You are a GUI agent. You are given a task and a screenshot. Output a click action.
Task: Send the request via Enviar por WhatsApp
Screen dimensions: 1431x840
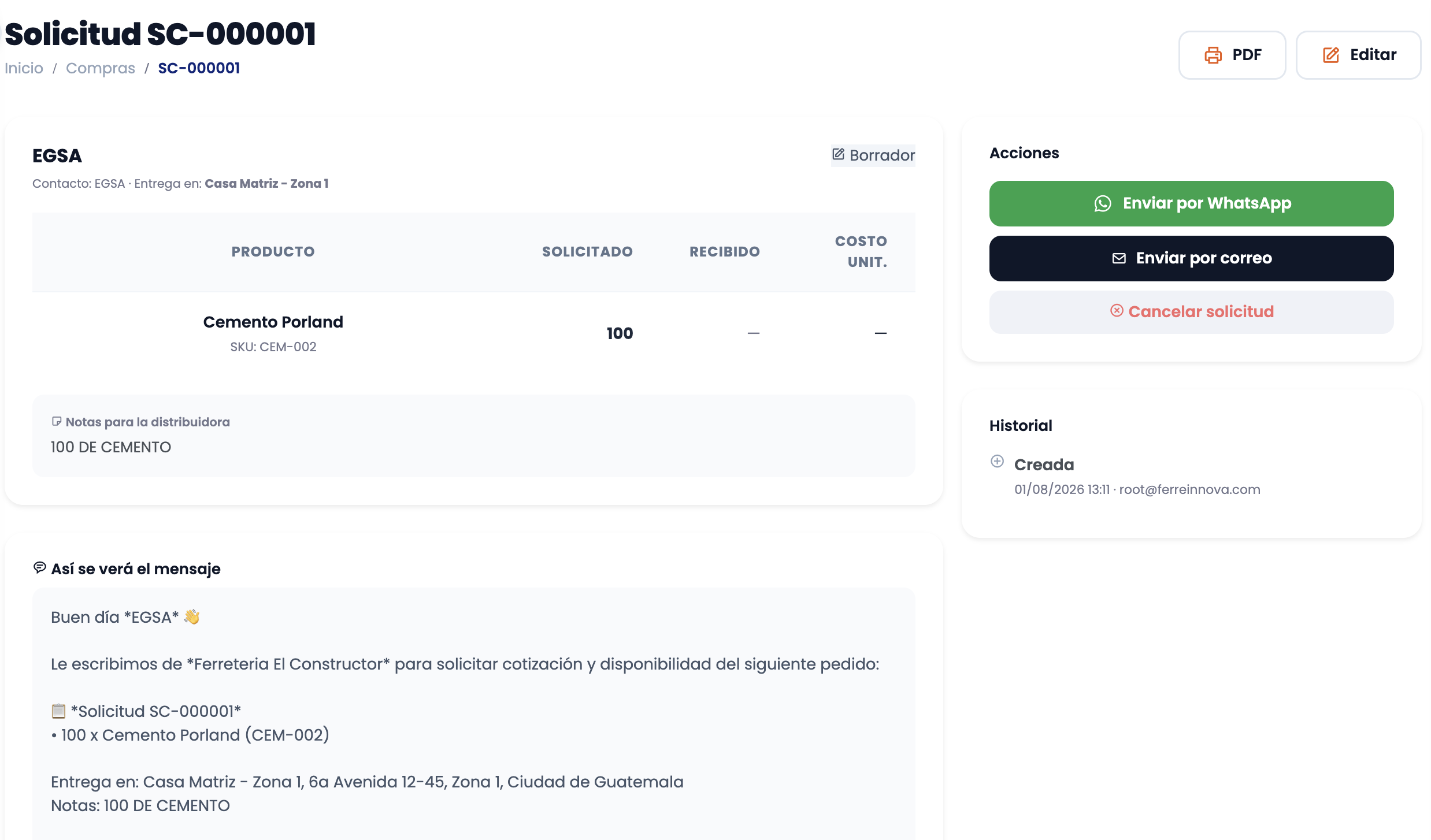pyautogui.click(x=1191, y=203)
